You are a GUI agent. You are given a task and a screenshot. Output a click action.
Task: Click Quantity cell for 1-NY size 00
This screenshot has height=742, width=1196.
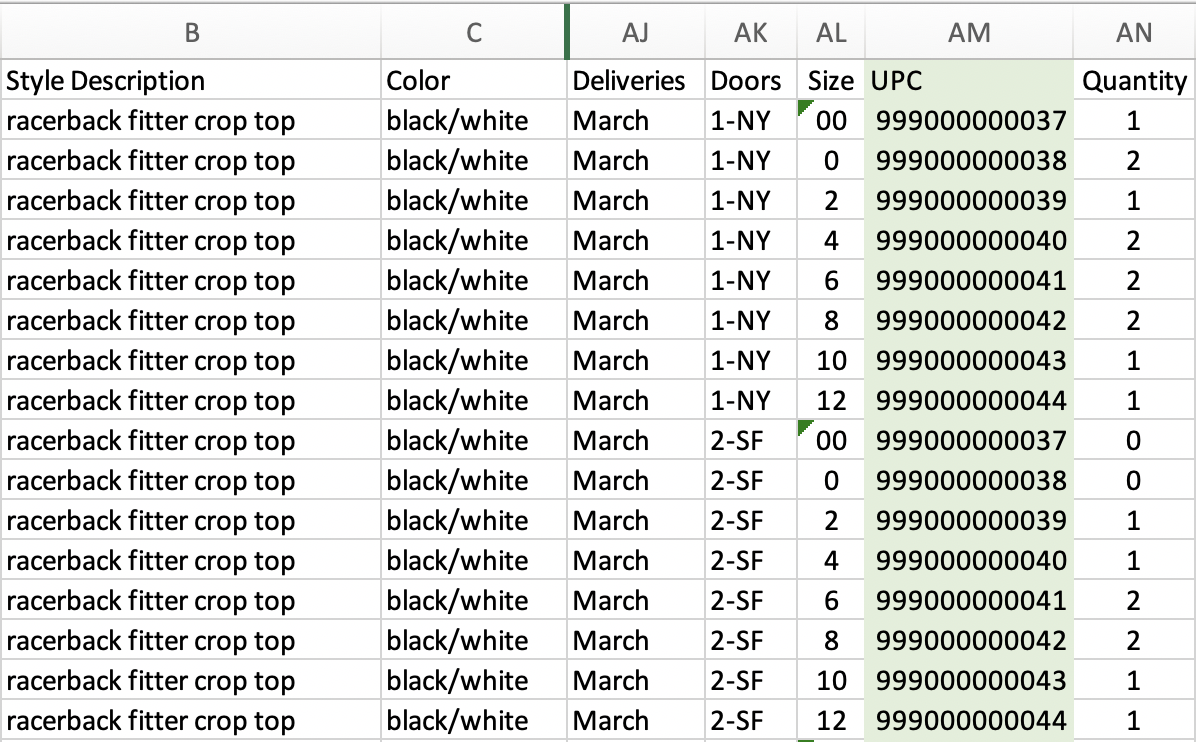(1134, 120)
